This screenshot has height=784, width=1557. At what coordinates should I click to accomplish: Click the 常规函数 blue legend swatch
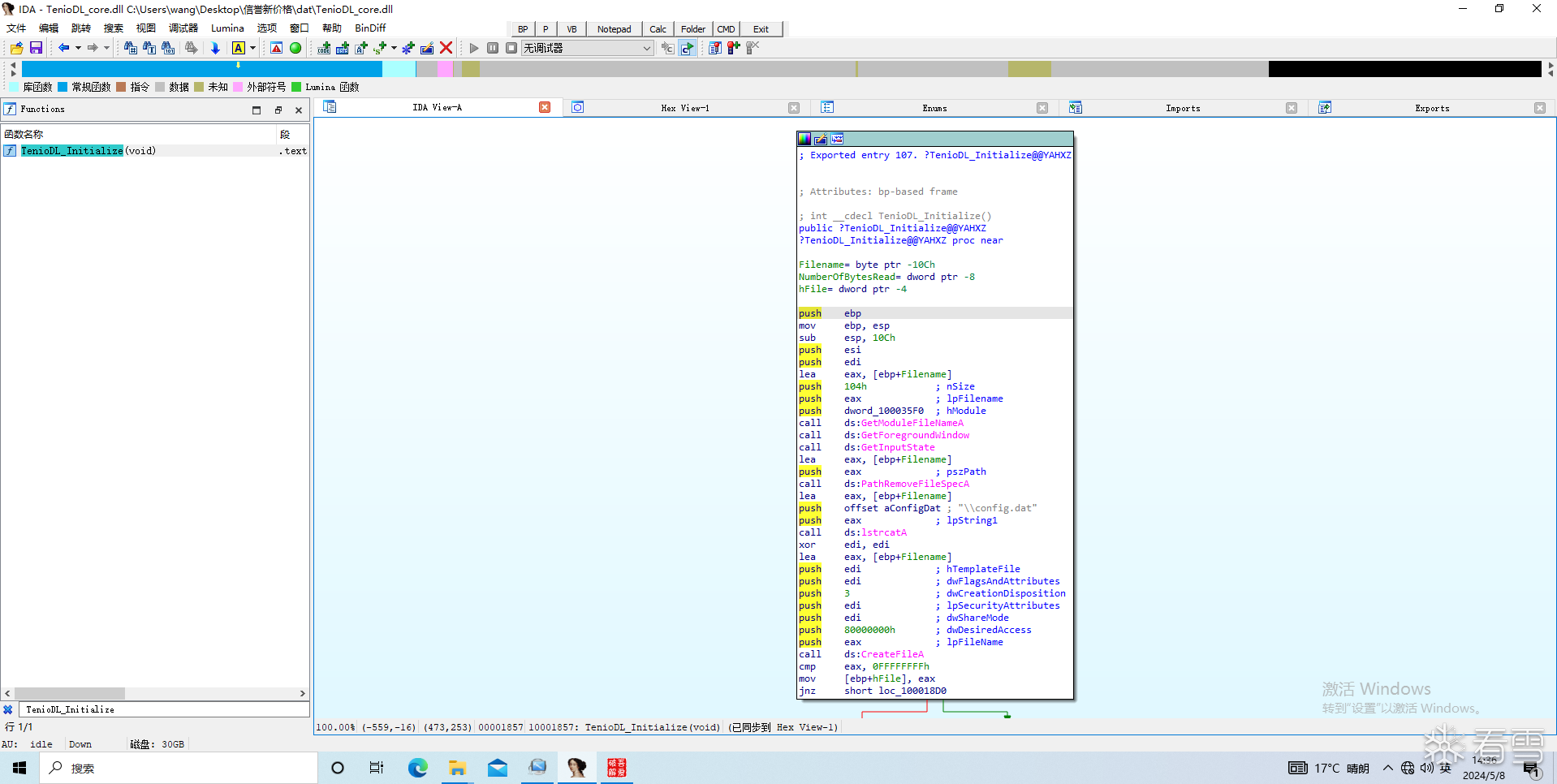pyautogui.click(x=63, y=87)
